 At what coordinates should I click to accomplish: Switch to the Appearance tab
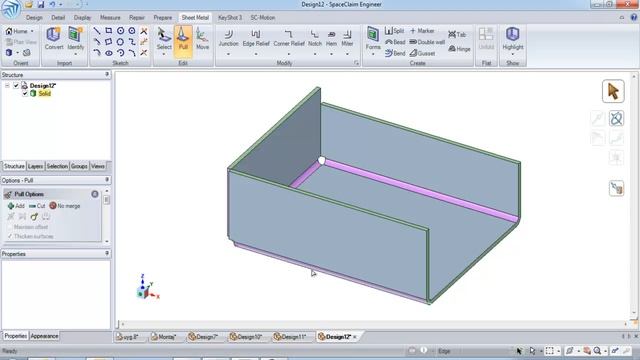point(44,336)
